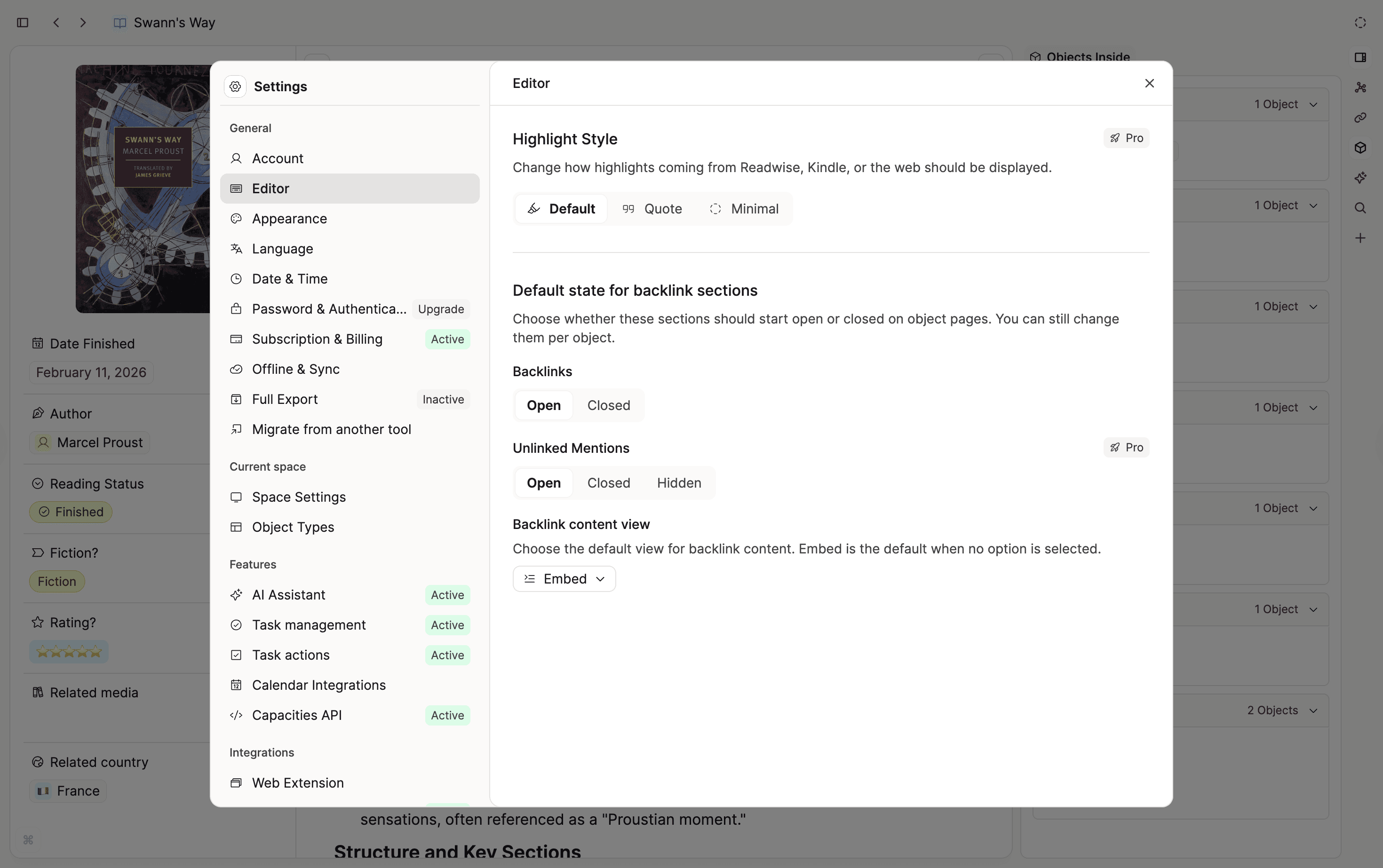Image resolution: width=1383 pixels, height=868 pixels.
Task: Select Quote highlight style
Action: [x=652, y=208]
